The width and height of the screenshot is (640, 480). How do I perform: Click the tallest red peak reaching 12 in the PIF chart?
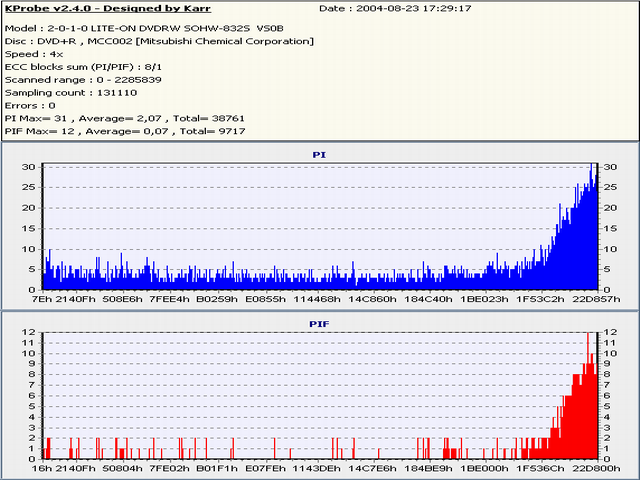click(588, 396)
